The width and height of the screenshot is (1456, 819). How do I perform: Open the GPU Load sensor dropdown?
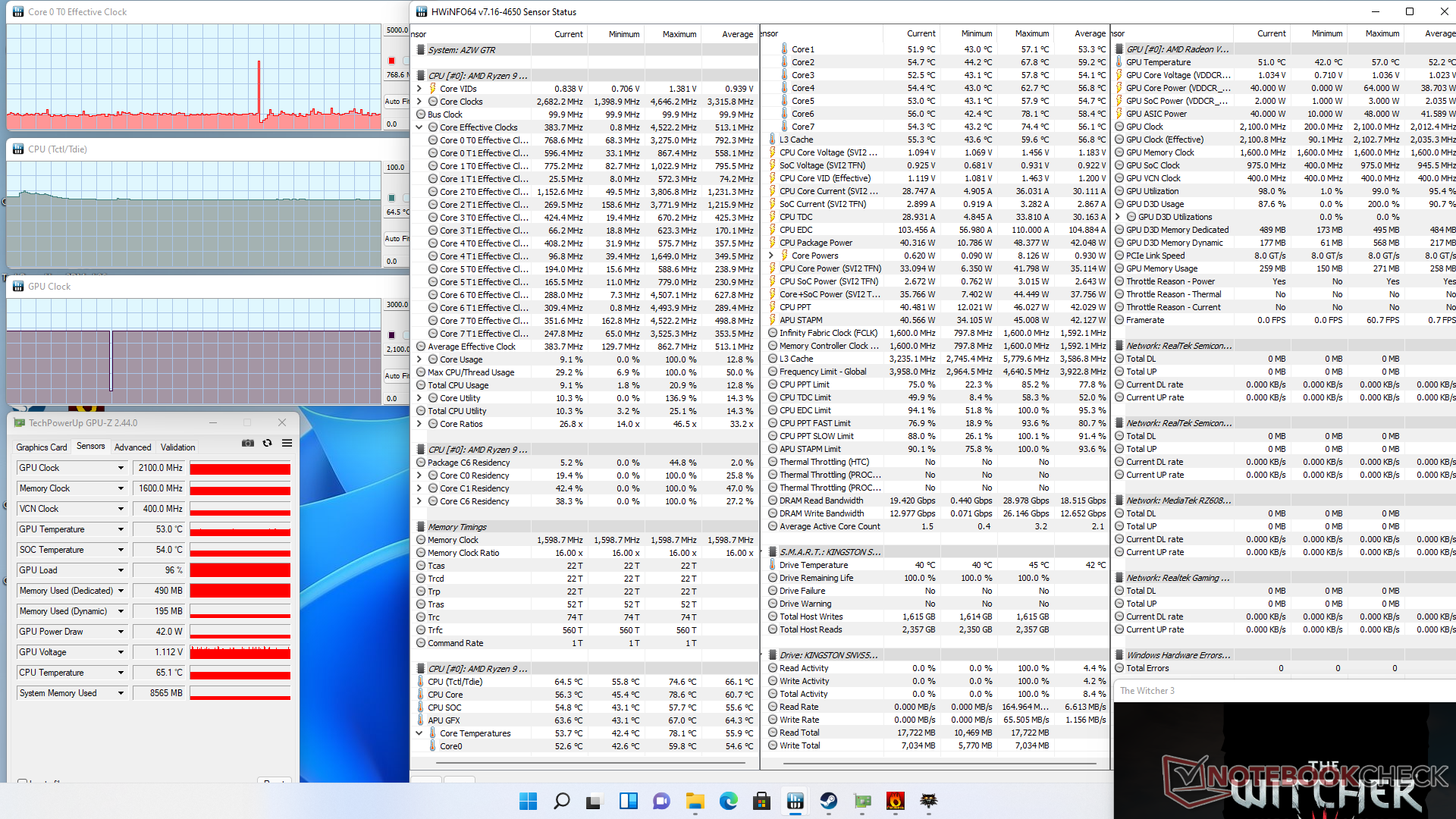tap(121, 570)
